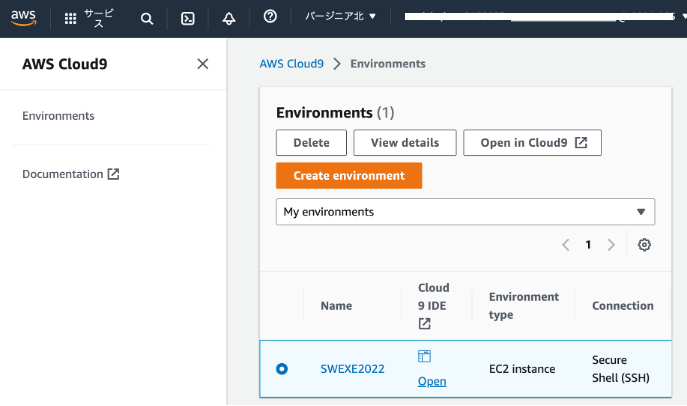Launch CloudShell terminal icon
687x406 pixels.
coord(188,18)
